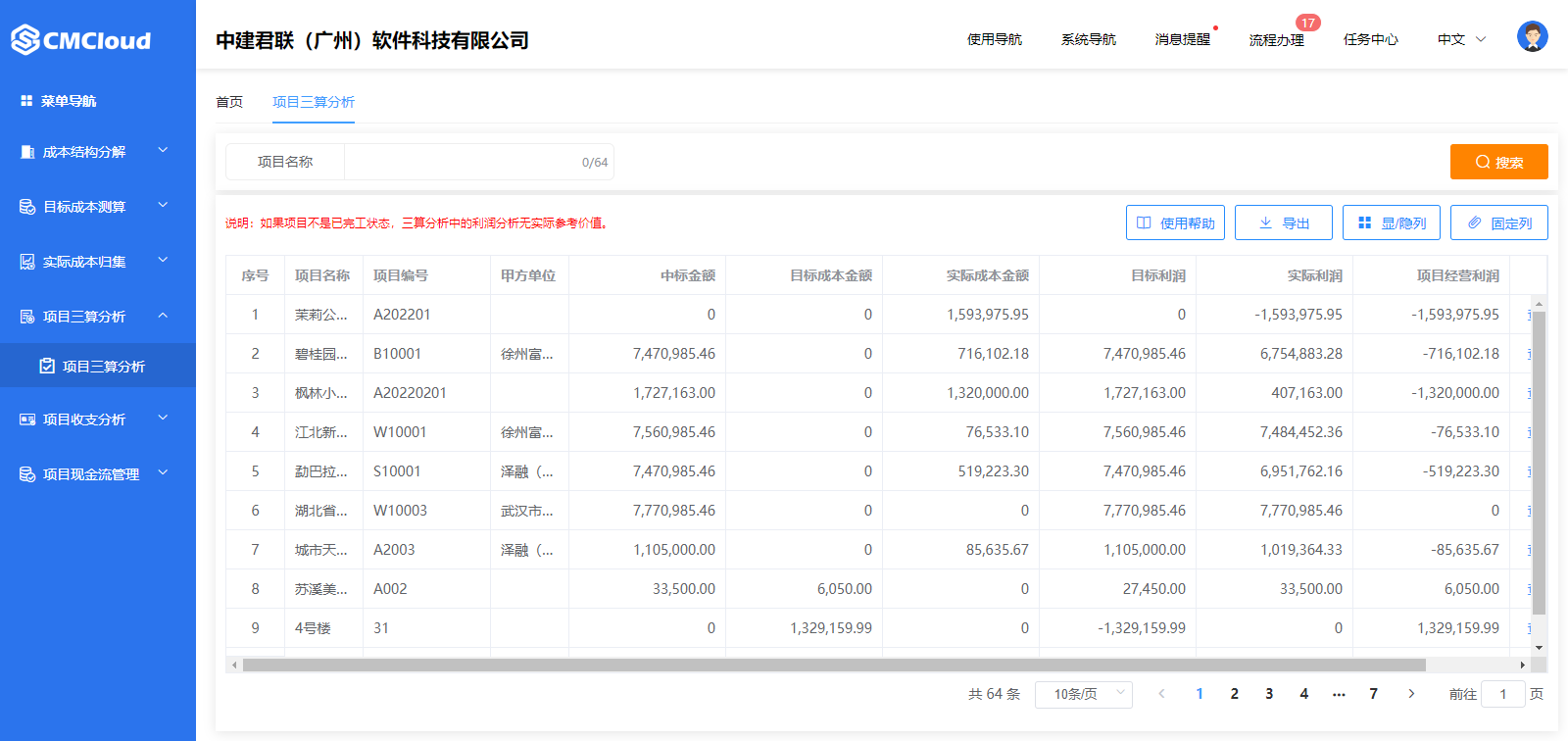Click the vertical table scrollbar
1568x741 pixels.
[1539, 464]
